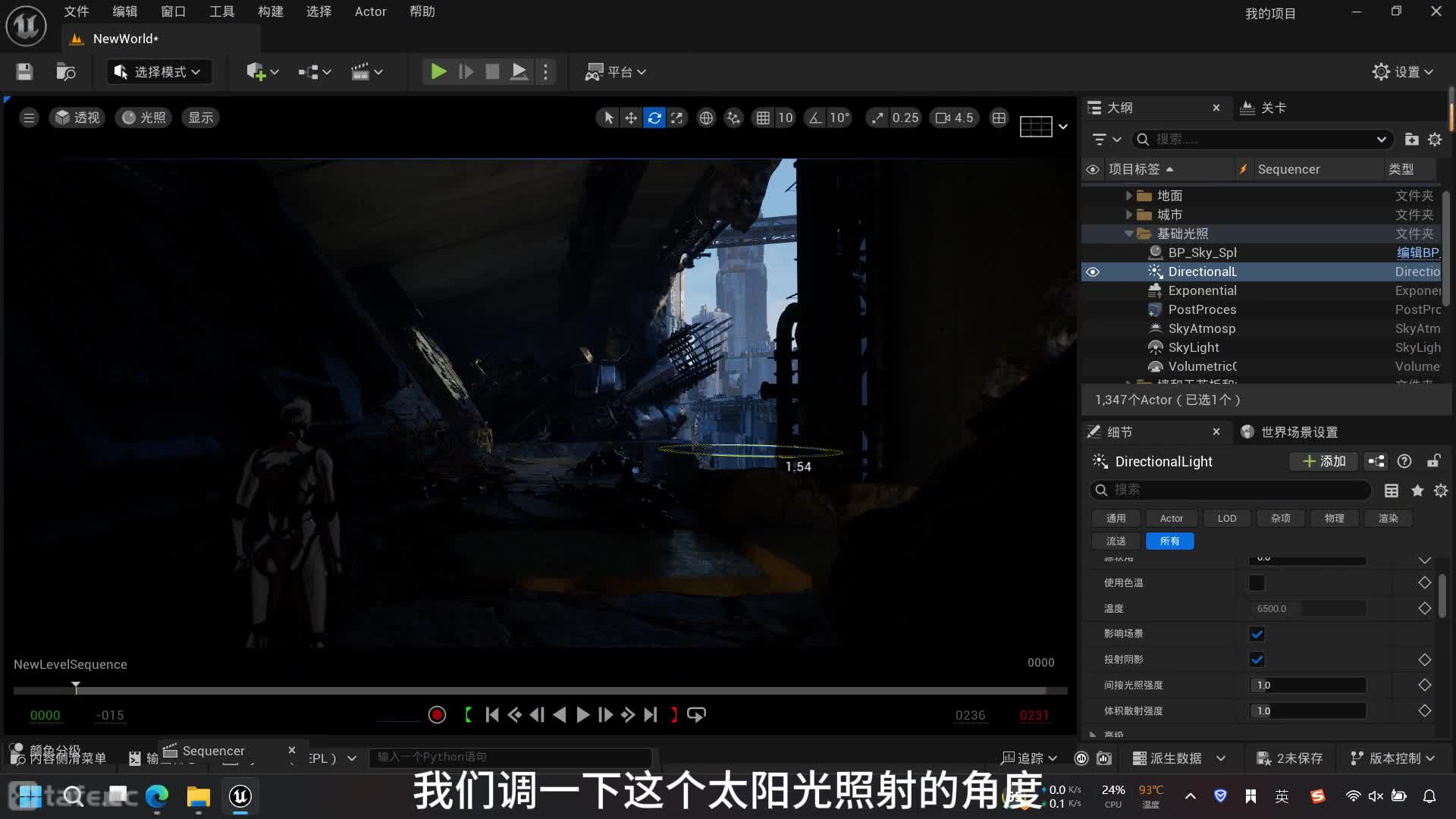
Task: Toggle scale snapping icon
Action: point(877,118)
